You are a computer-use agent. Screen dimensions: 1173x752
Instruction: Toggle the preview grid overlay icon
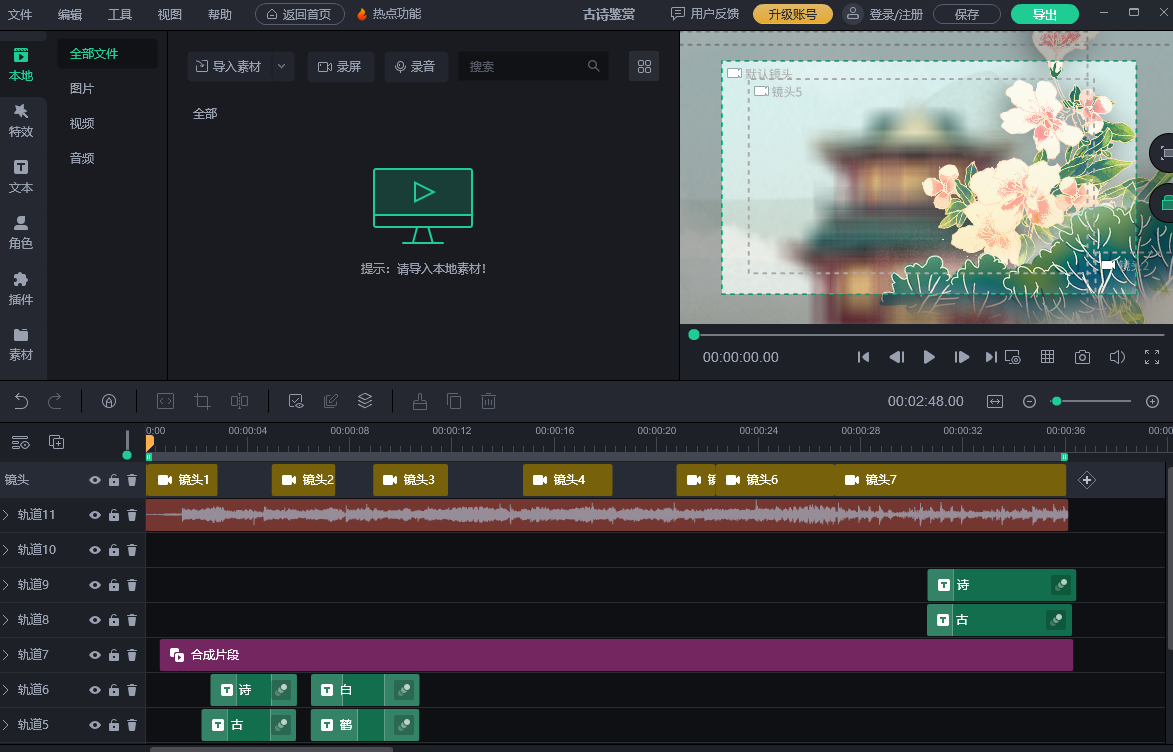(x=1047, y=357)
